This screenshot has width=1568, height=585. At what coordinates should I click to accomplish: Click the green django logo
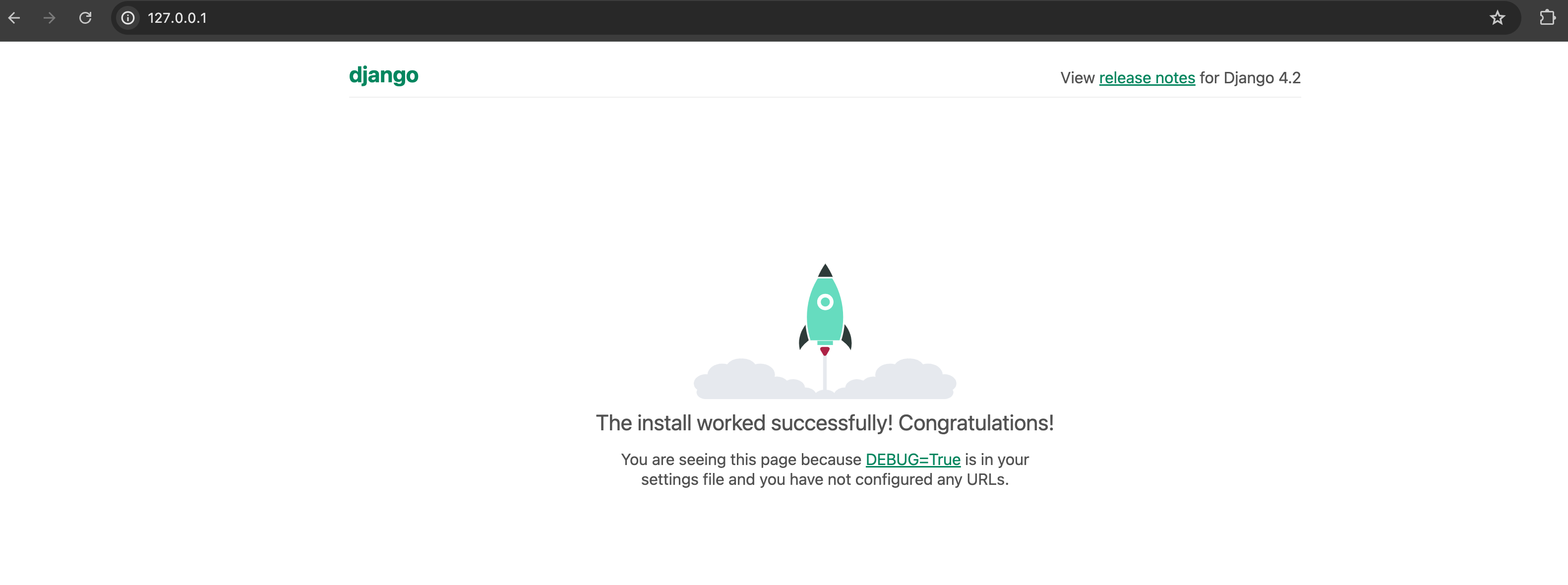click(383, 75)
